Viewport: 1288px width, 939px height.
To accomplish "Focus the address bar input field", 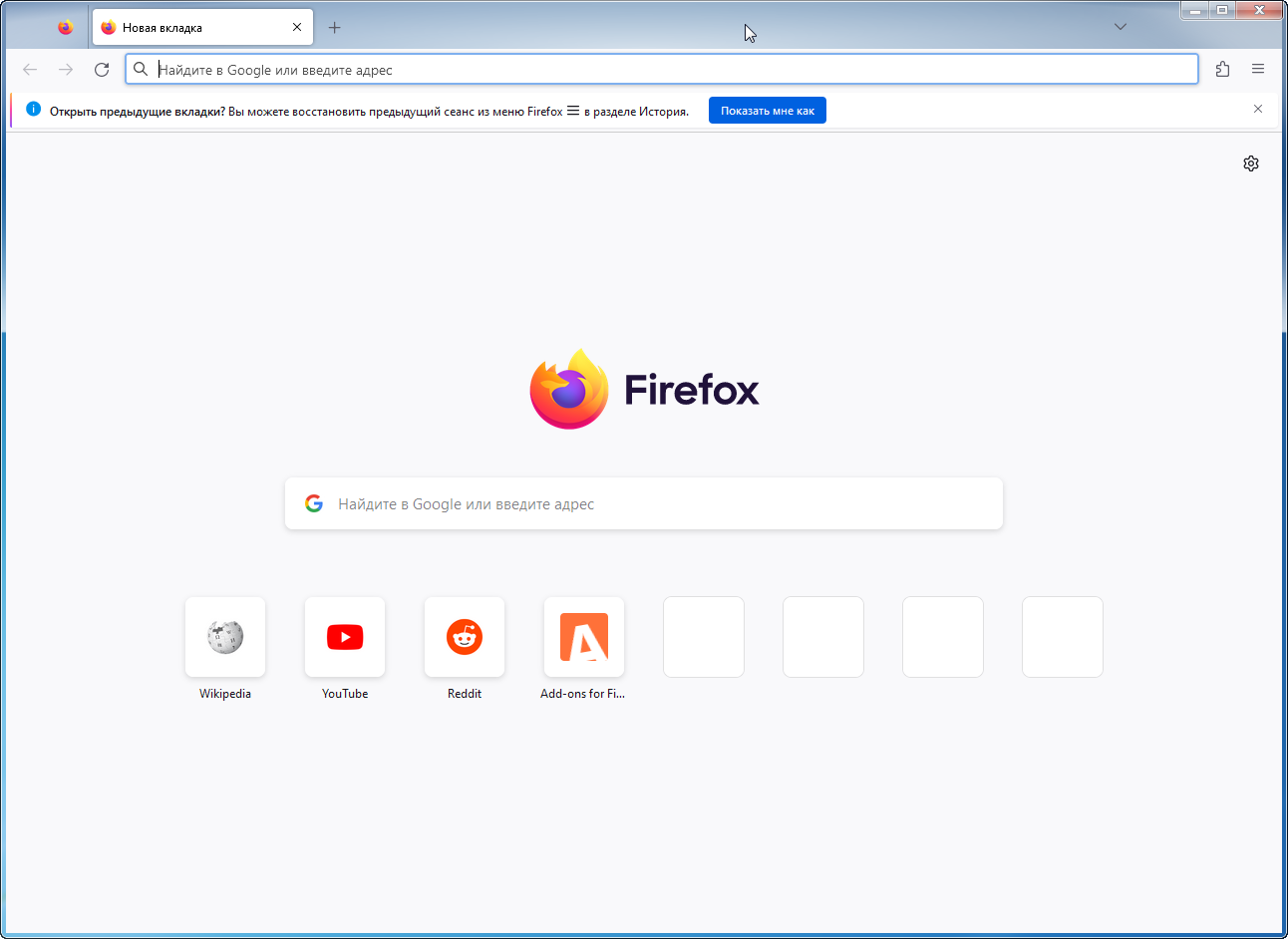I will 668,70.
